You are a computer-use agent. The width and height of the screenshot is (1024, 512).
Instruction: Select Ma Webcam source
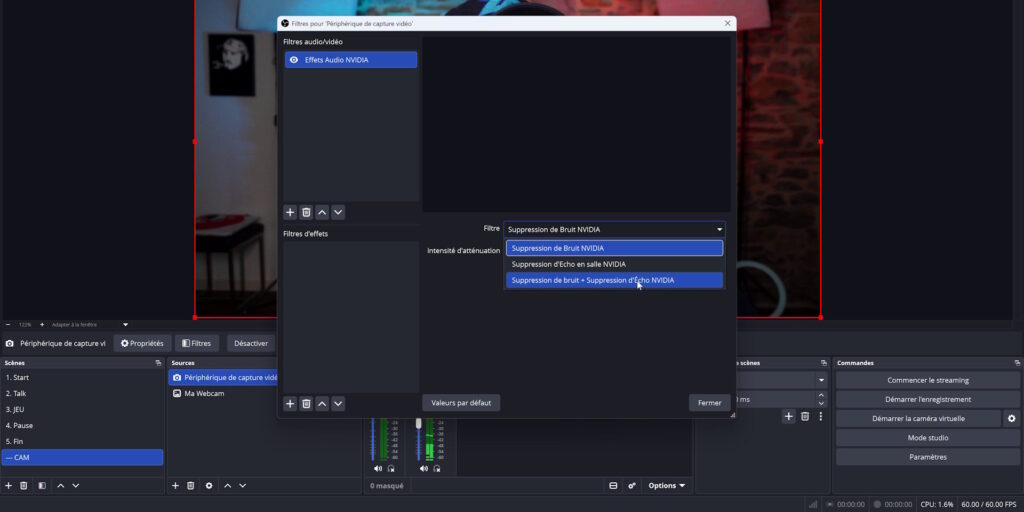[223, 394]
